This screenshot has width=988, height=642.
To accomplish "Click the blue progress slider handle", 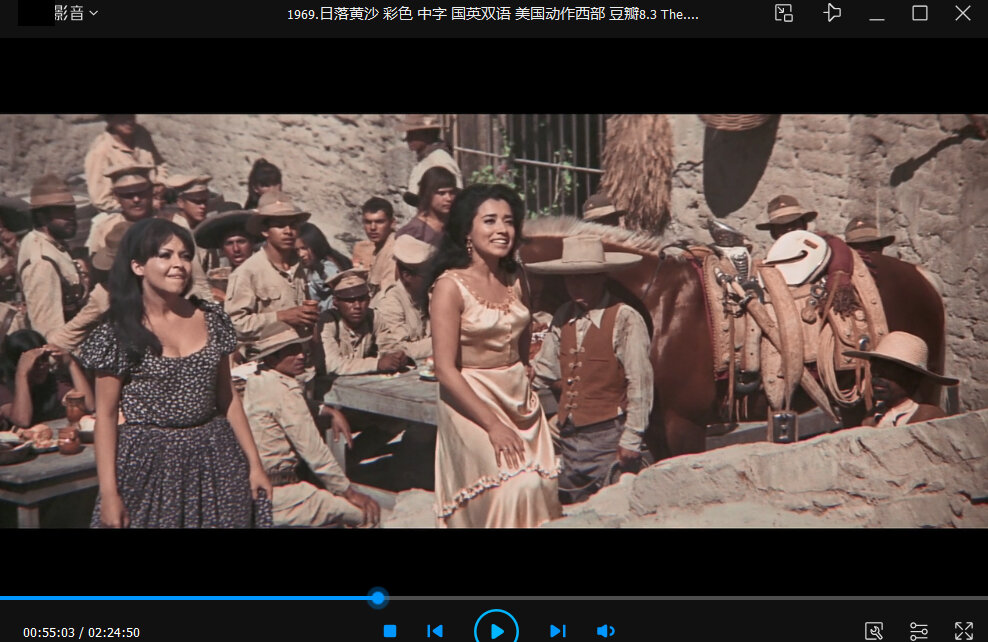I will pos(378,597).
